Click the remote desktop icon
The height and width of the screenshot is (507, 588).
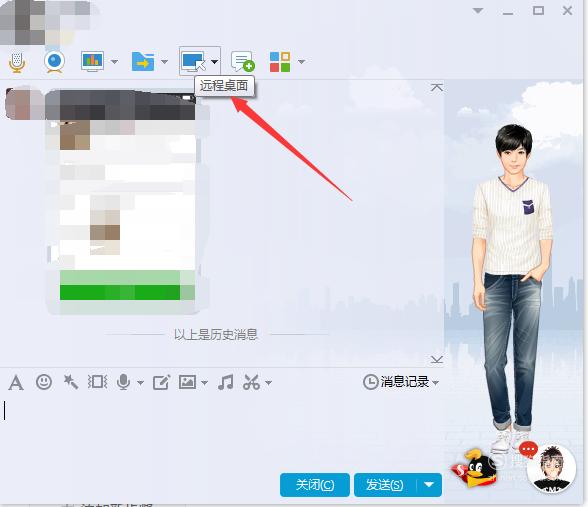click(194, 62)
